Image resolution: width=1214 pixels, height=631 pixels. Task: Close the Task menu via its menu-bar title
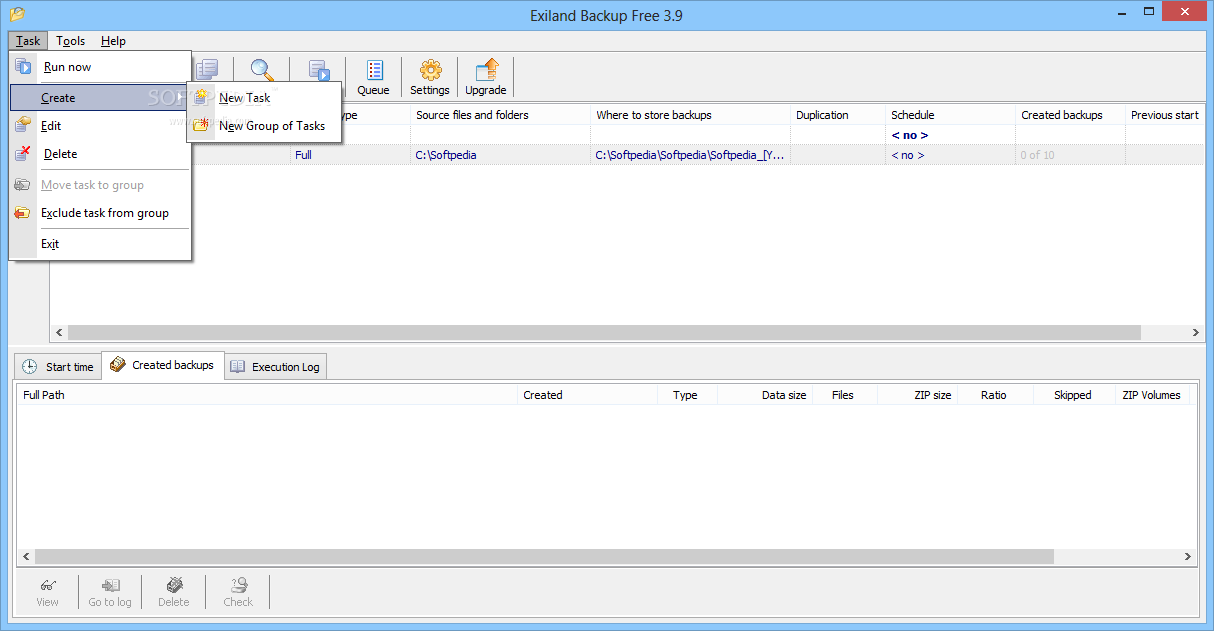point(28,41)
